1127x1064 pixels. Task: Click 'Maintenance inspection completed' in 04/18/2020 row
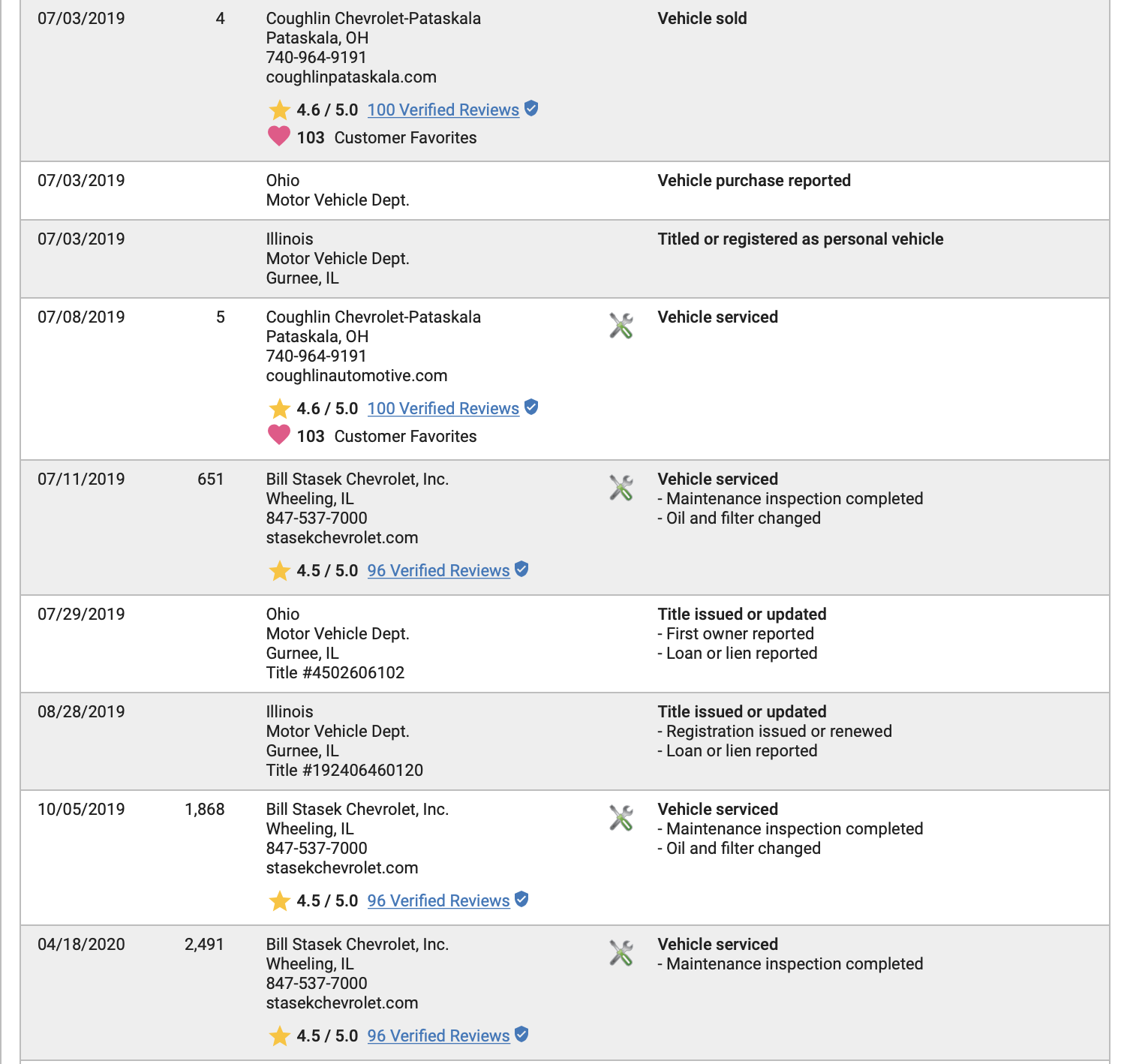click(795, 964)
